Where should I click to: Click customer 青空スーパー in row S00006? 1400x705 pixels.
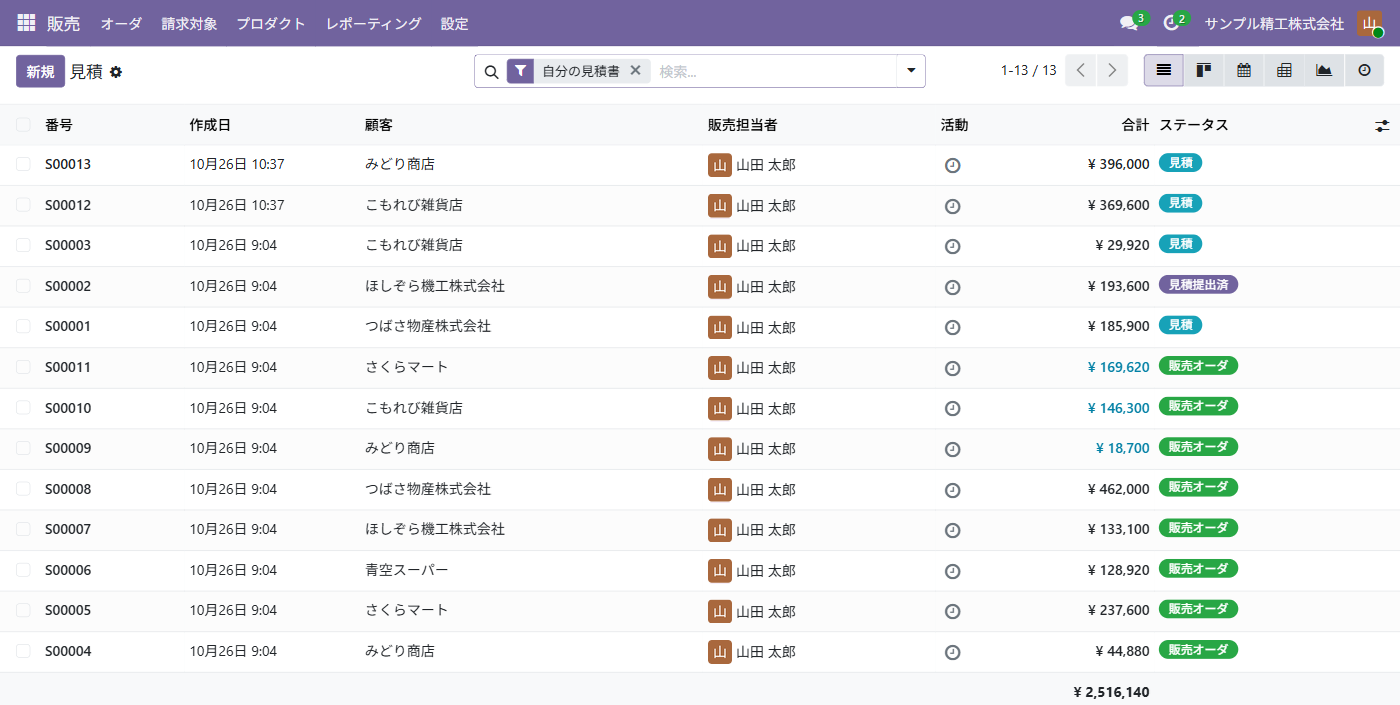(407, 570)
